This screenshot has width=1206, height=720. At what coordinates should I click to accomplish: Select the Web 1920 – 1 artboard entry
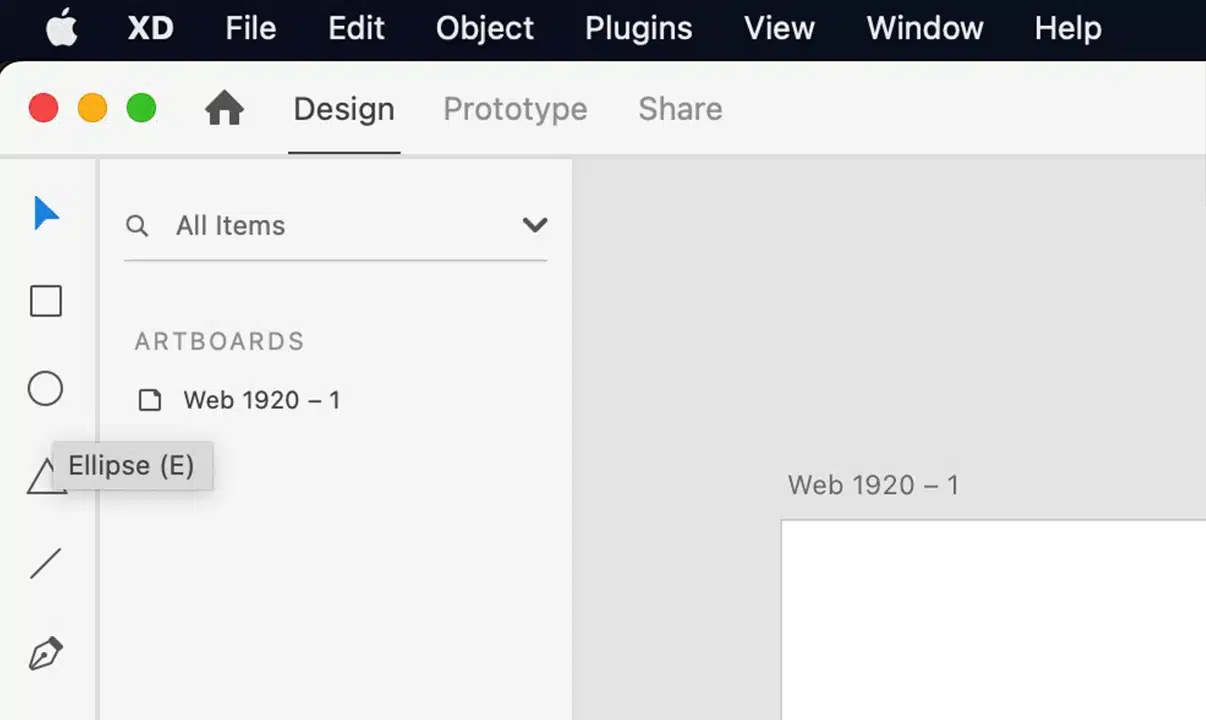pos(262,400)
